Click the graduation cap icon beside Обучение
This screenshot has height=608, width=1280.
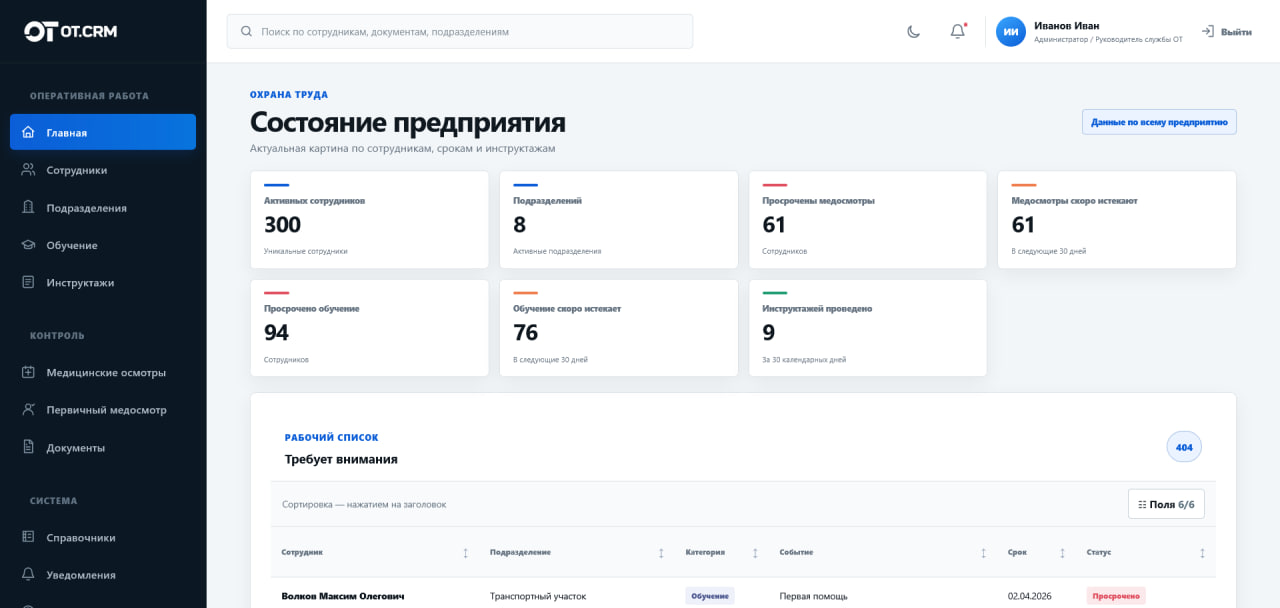coord(28,245)
